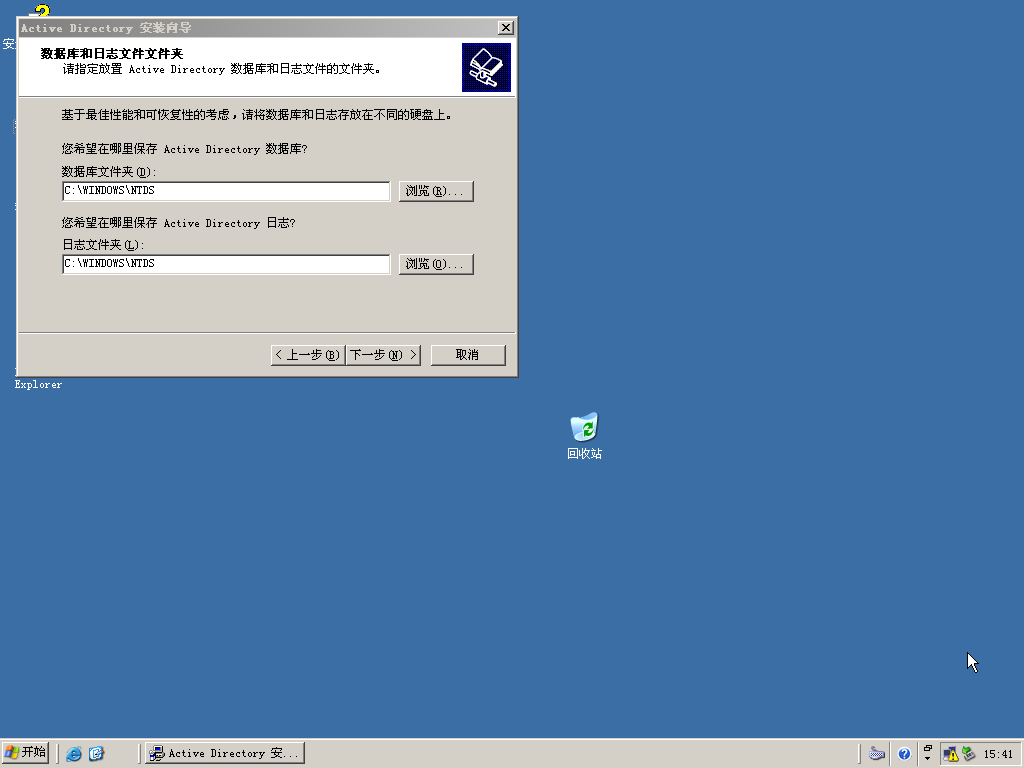1024x768 pixels.
Task: Close the Active Directory wizard window
Action: (505, 27)
